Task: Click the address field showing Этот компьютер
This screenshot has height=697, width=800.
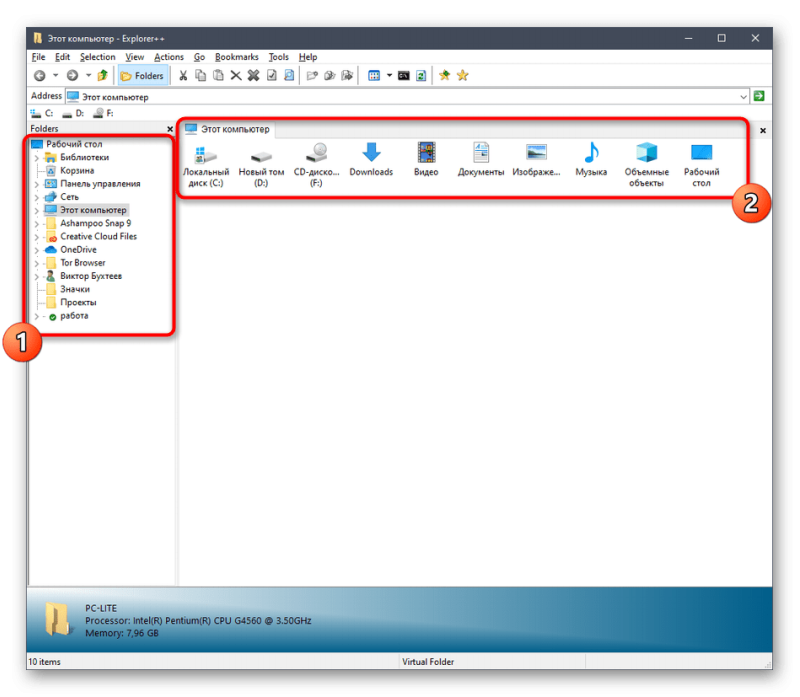Action: (x=406, y=96)
